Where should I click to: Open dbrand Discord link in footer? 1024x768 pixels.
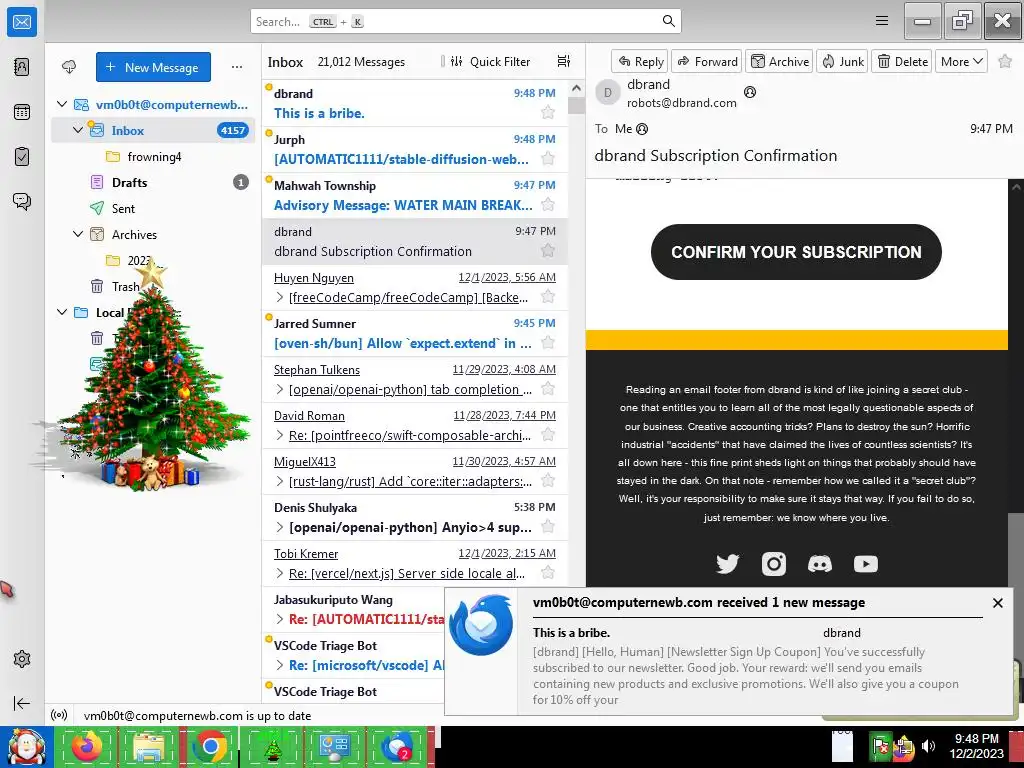820,564
